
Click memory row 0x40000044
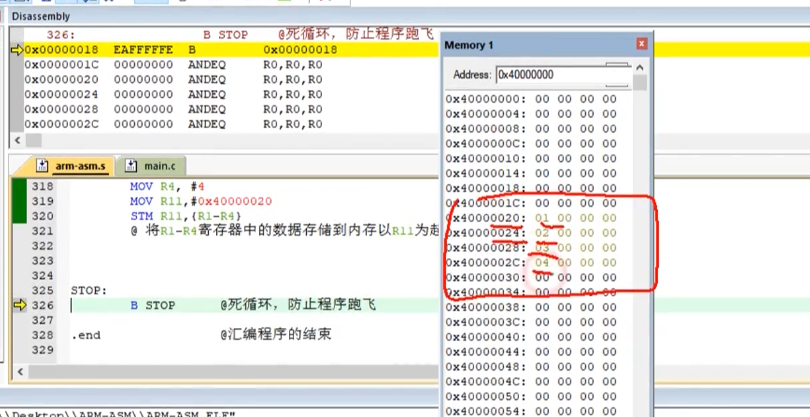tap(531, 352)
